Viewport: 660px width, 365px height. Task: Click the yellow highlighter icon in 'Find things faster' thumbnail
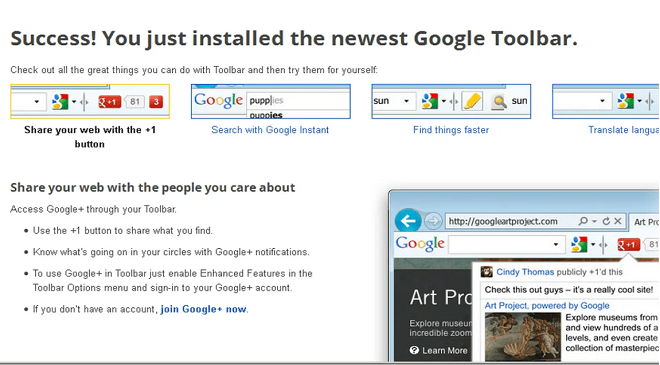pos(472,101)
